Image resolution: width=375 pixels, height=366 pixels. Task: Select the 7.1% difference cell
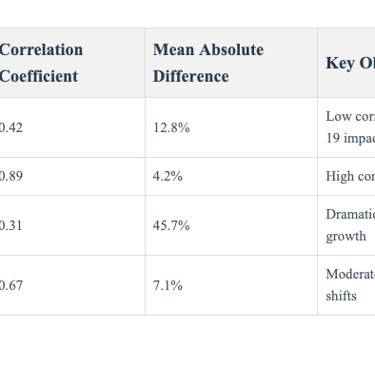click(x=231, y=285)
